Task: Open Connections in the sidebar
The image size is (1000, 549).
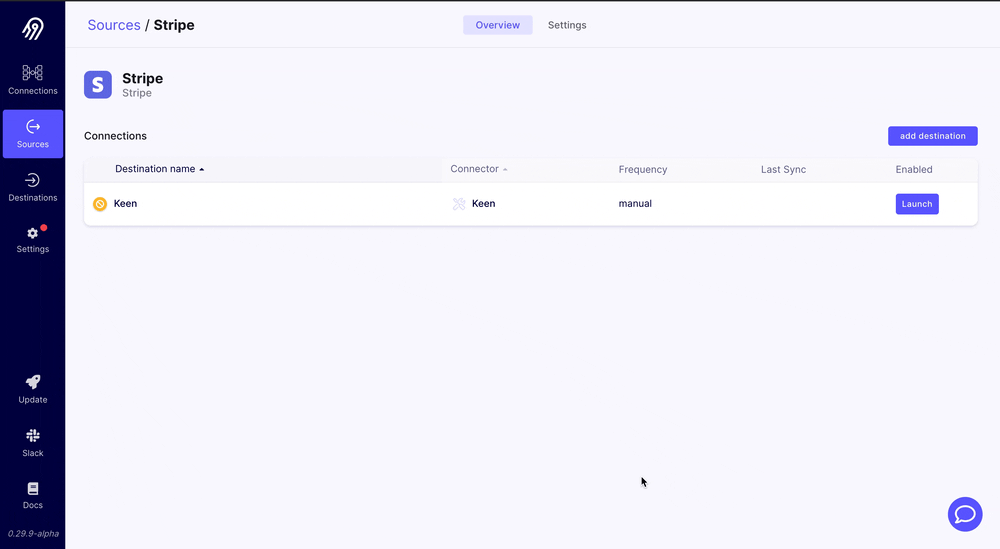Action: tap(33, 80)
